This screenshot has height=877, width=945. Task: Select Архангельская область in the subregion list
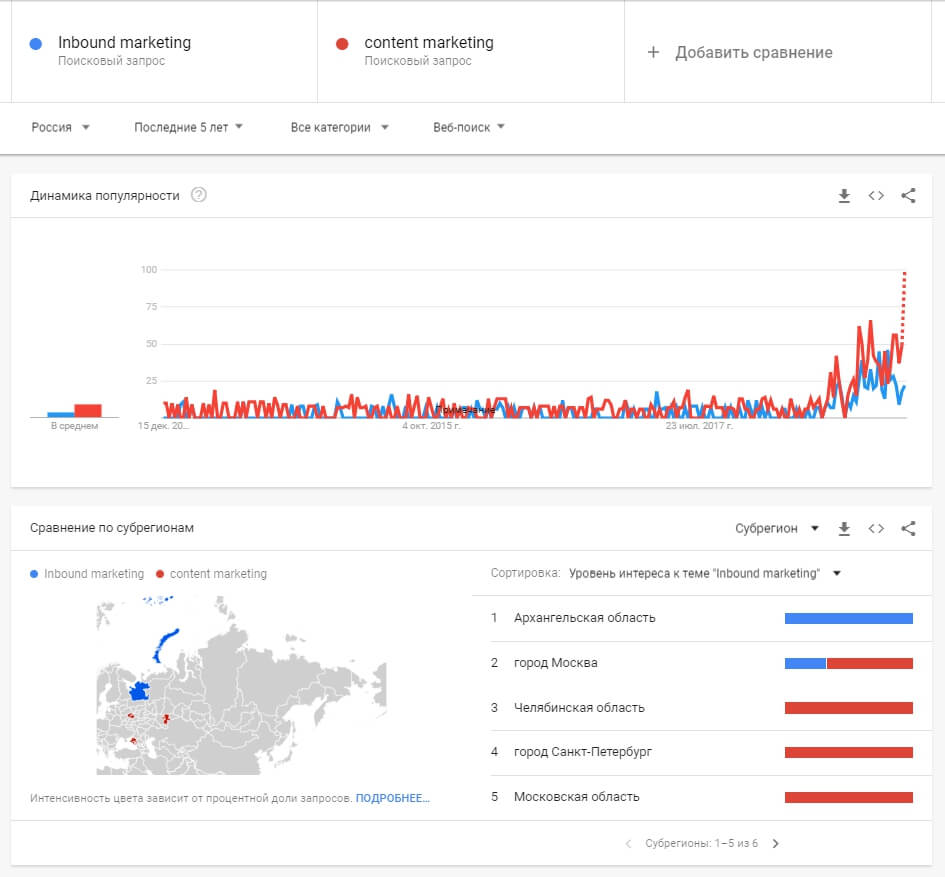coord(582,619)
